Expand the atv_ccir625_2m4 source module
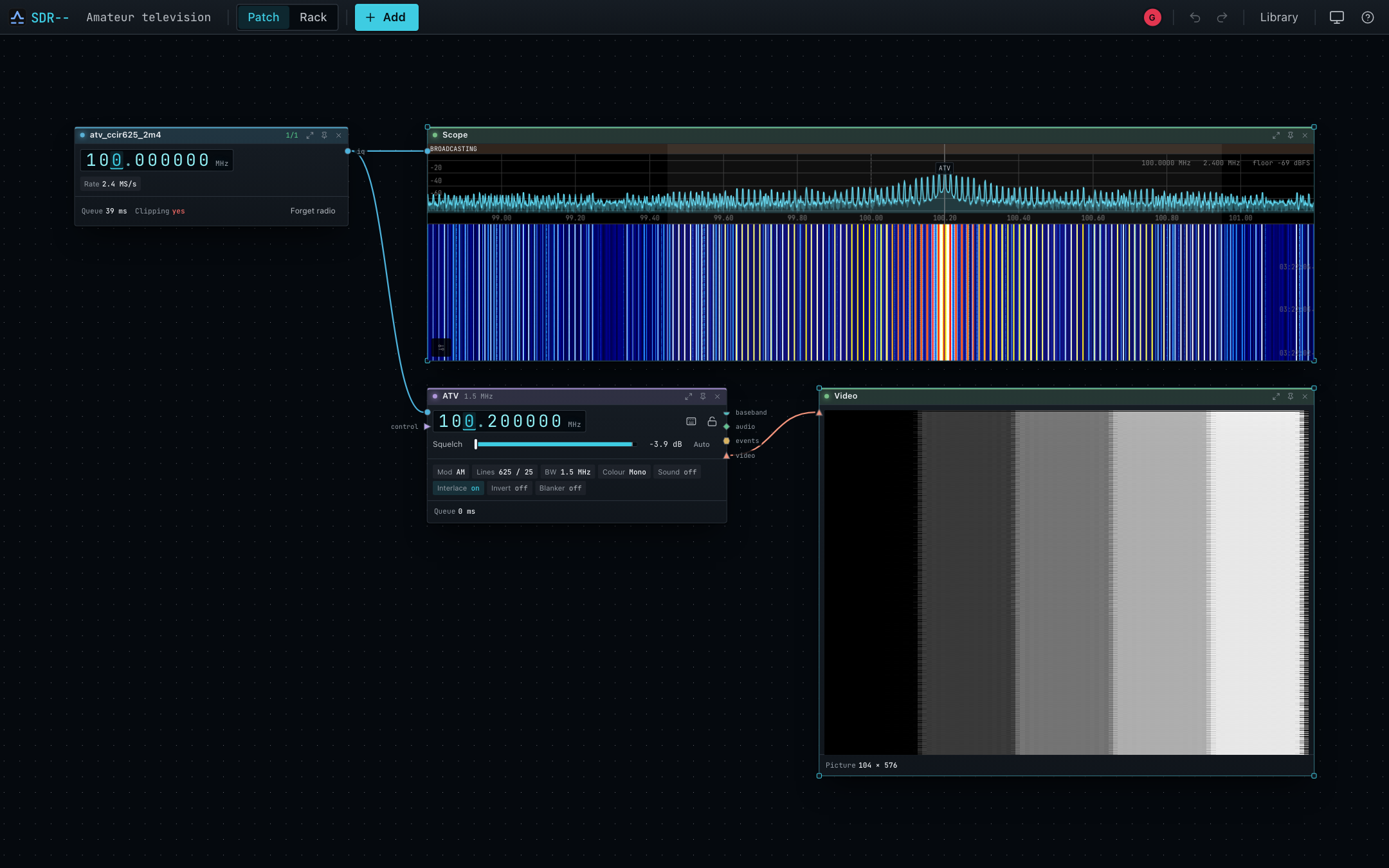This screenshot has height=868, width=1389. click(310, 136)
